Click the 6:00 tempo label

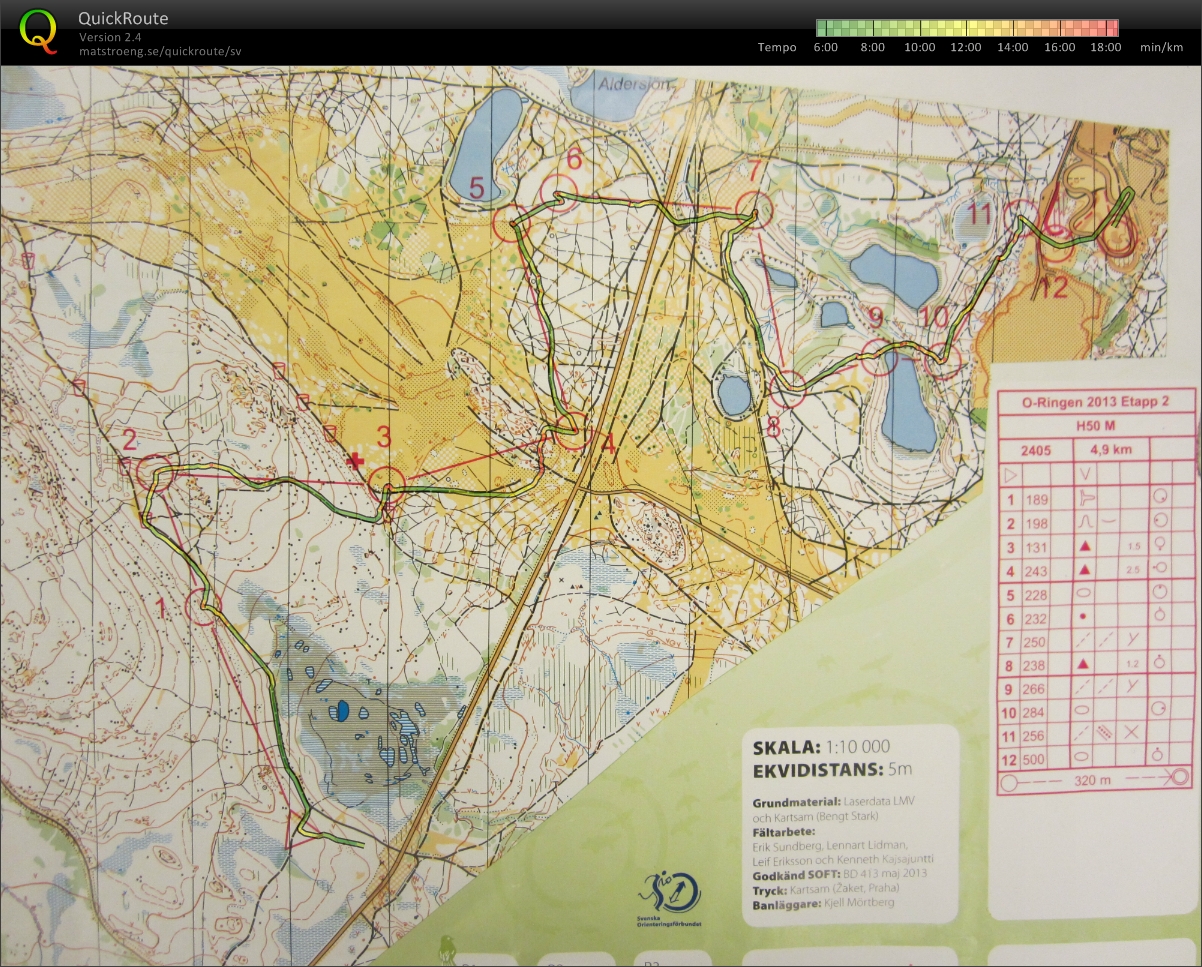coord(826,47)
